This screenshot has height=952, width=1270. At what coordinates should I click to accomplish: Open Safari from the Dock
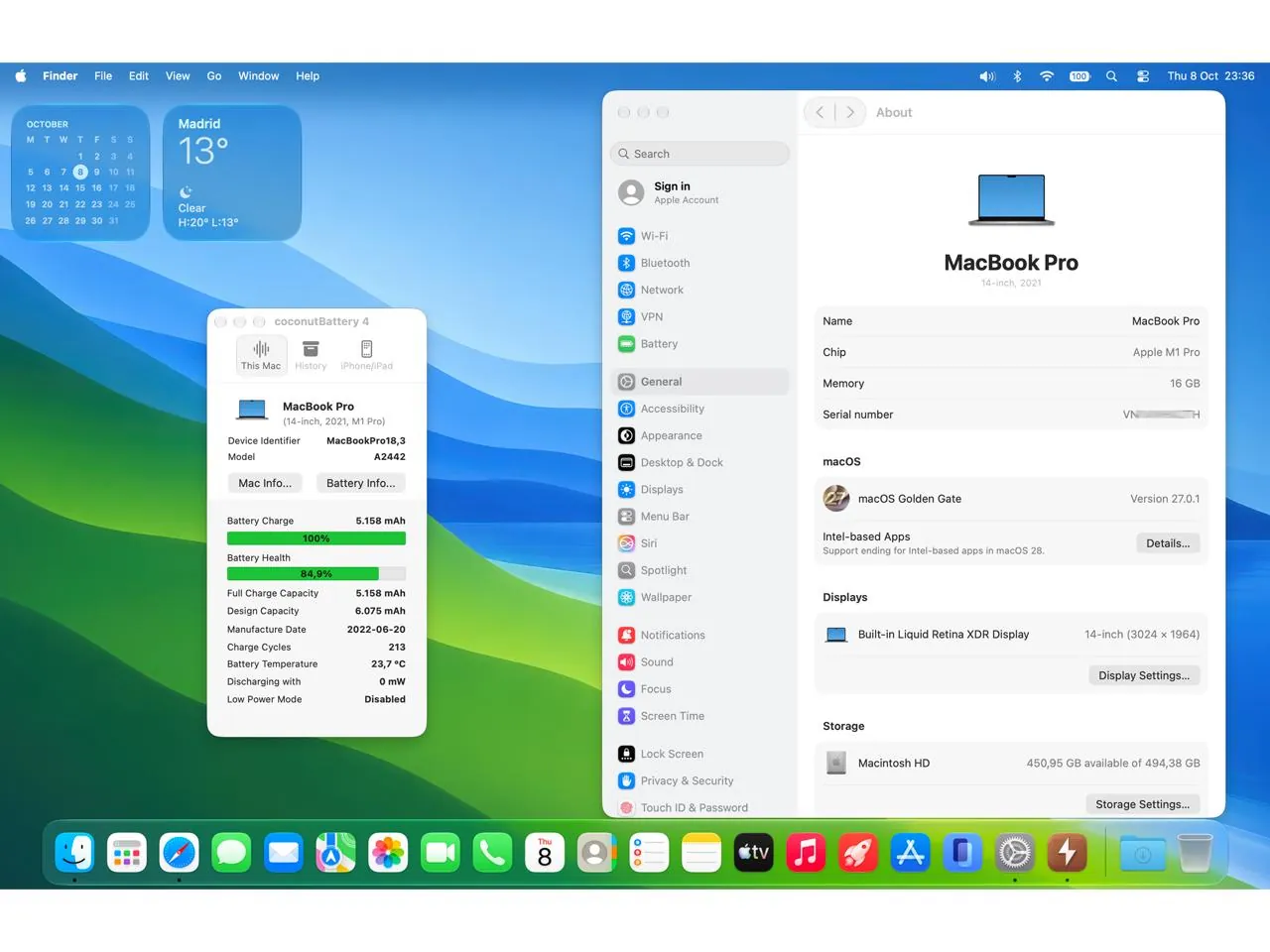click(x=180, y=853)
